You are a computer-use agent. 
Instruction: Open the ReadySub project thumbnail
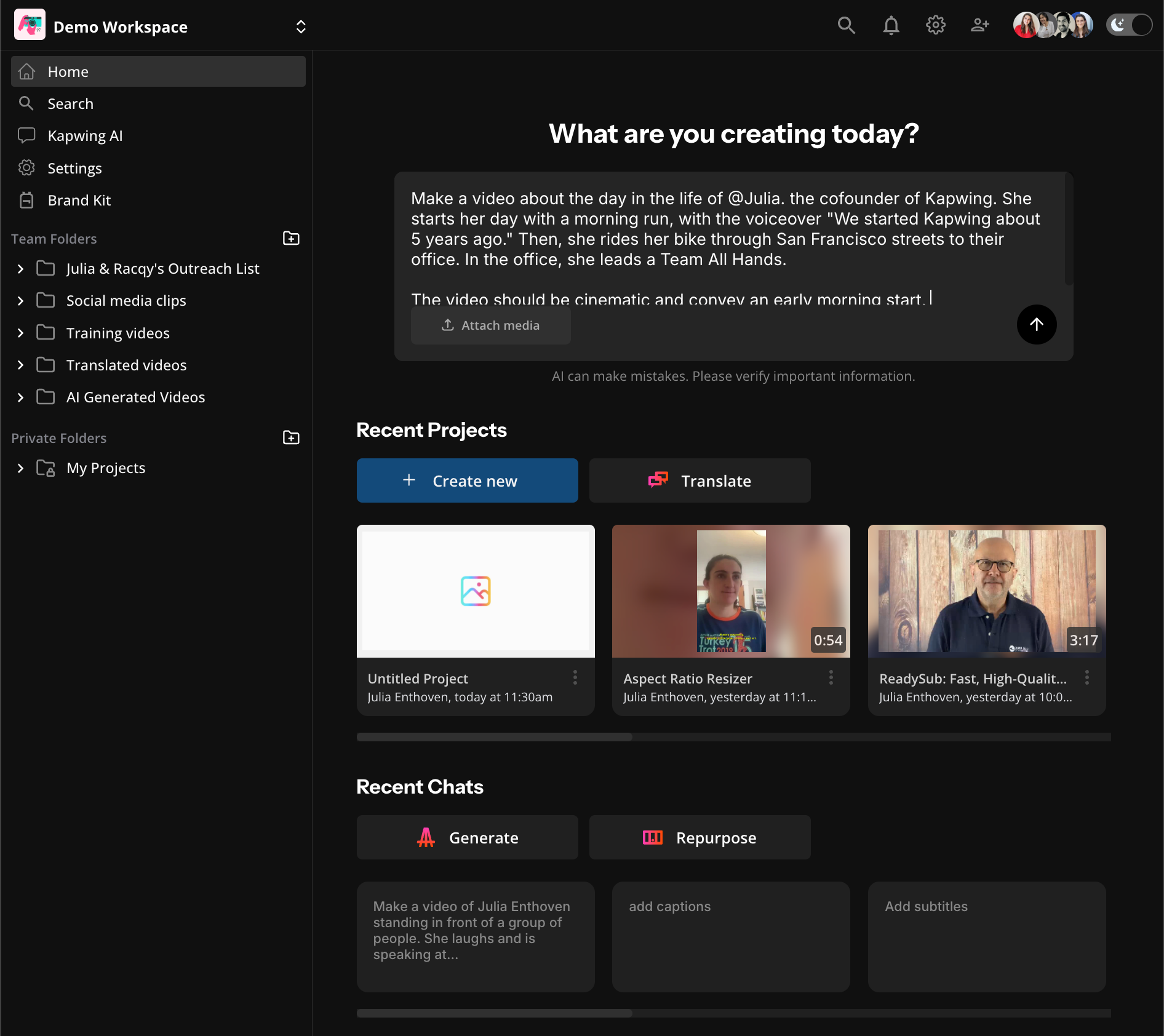click(x=986, y=591)
